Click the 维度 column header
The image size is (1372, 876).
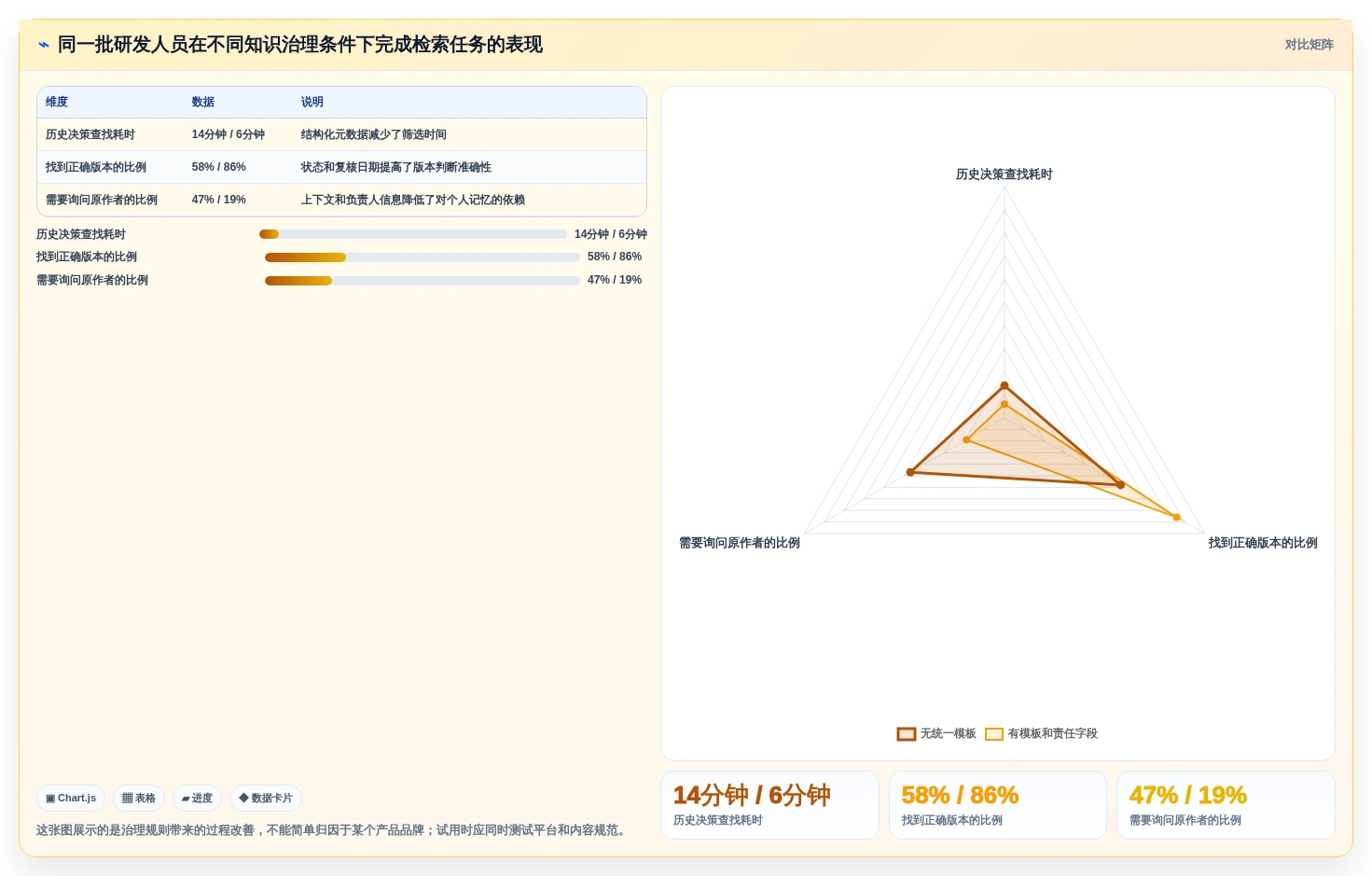coord(57,102)
